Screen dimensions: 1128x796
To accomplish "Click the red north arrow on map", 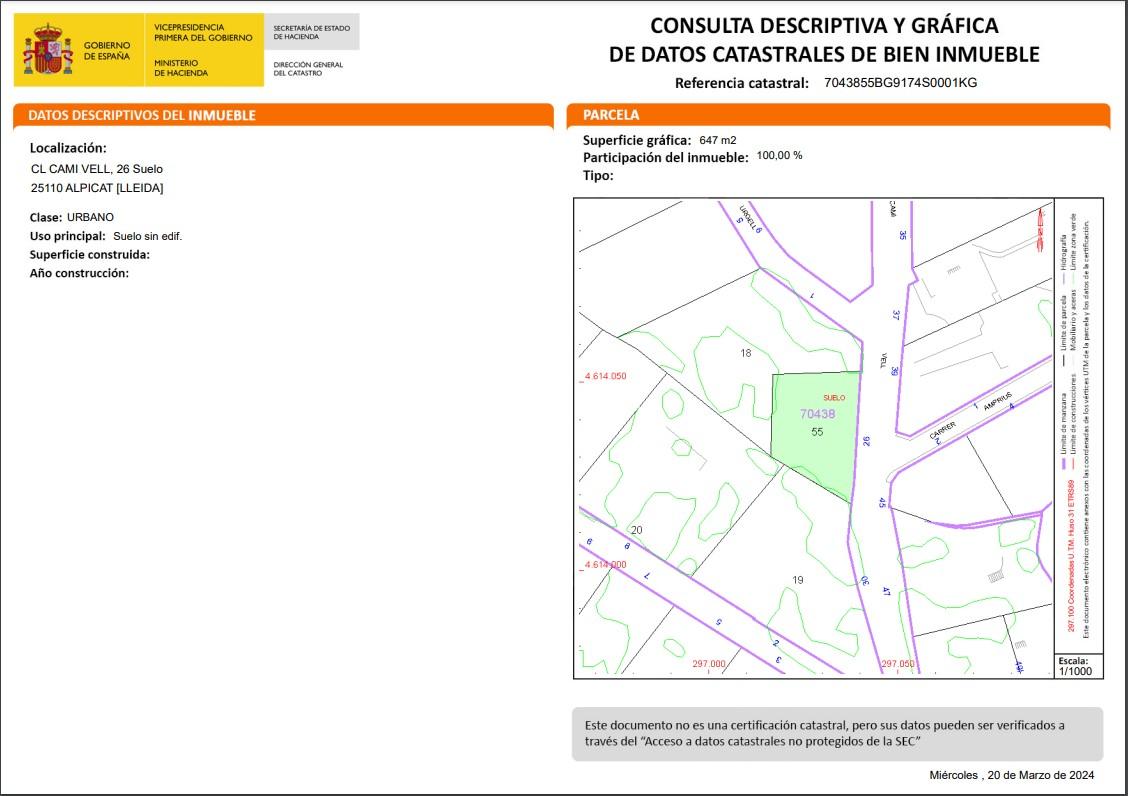I will coord(1042,225).
